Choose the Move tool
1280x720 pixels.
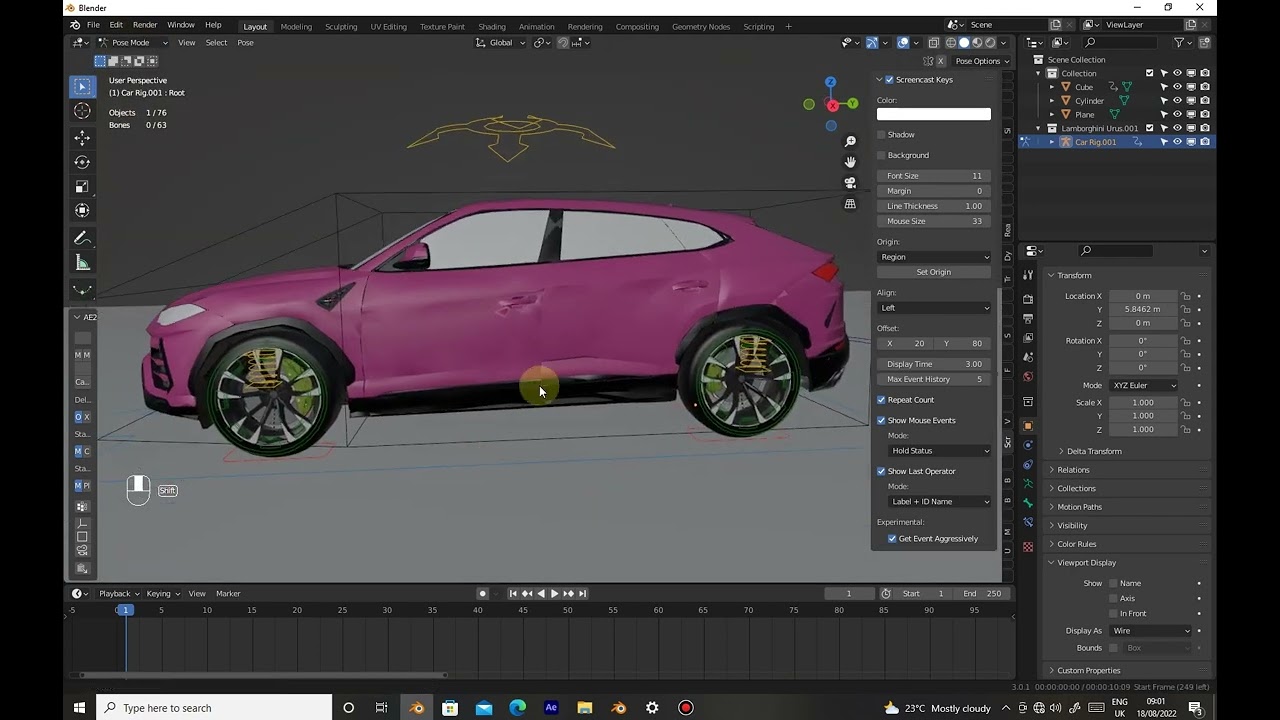pos(82,138)
